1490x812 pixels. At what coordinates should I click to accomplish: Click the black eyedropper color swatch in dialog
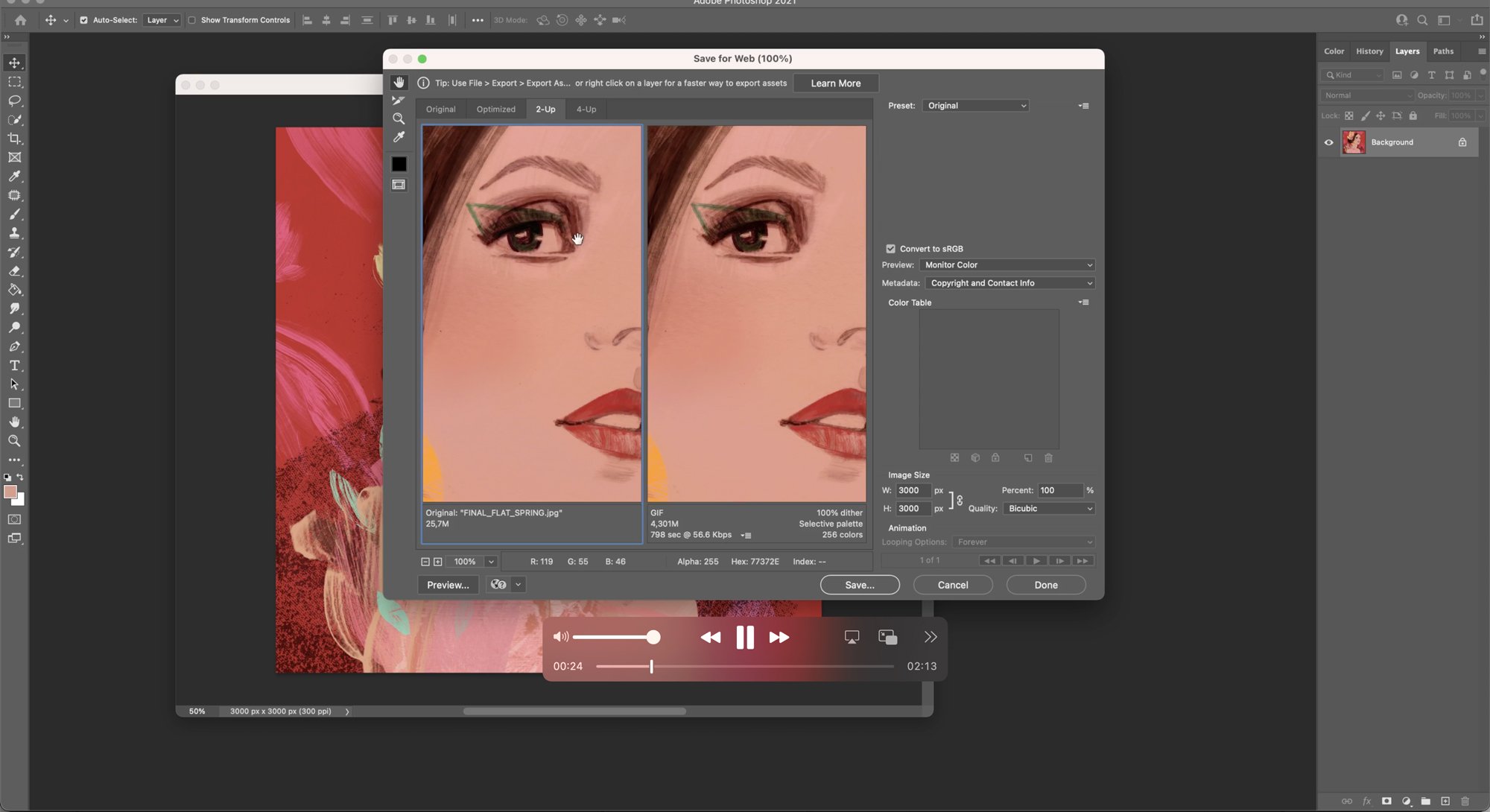point(399,164)
